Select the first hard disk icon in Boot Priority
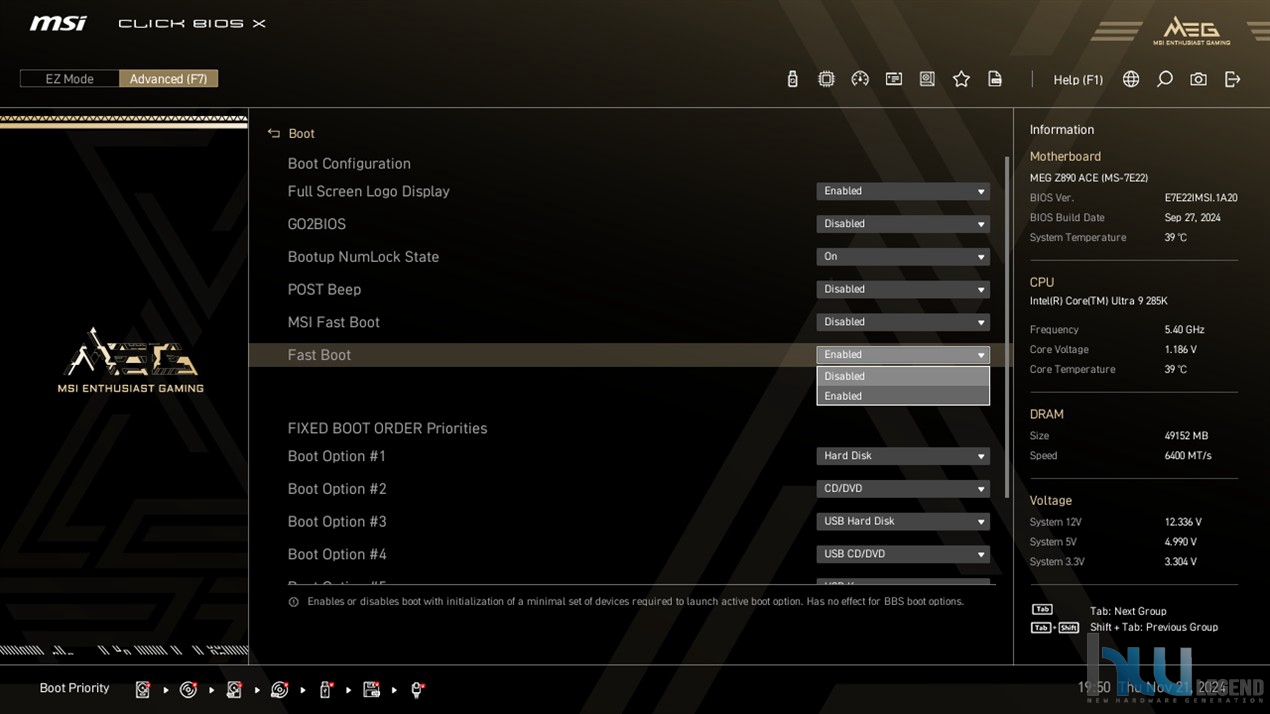This screenshot has height=714, width=1270. 143,689
